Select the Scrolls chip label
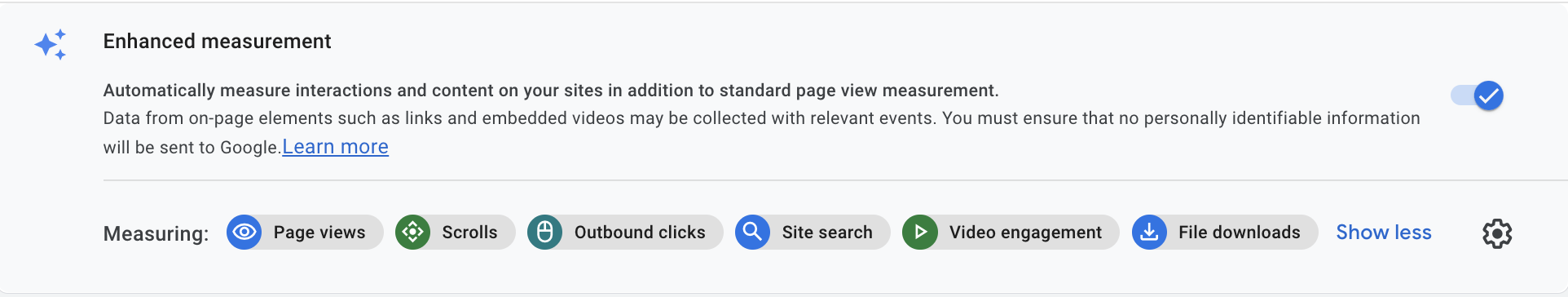 (x=469, y=233)
